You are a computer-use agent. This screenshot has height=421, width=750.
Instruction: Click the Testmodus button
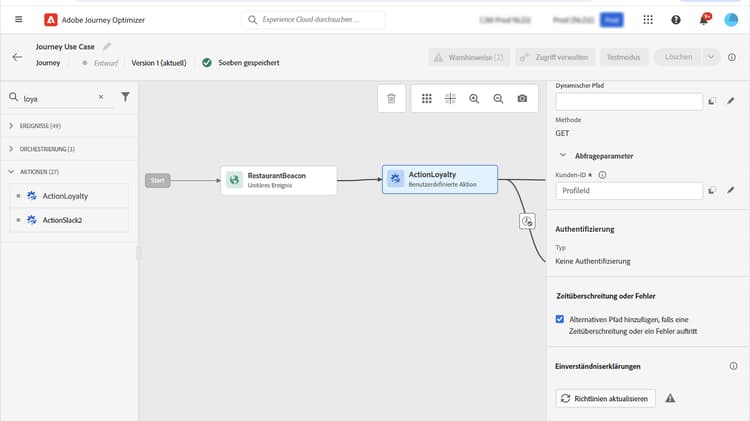(x=623, y=57)
